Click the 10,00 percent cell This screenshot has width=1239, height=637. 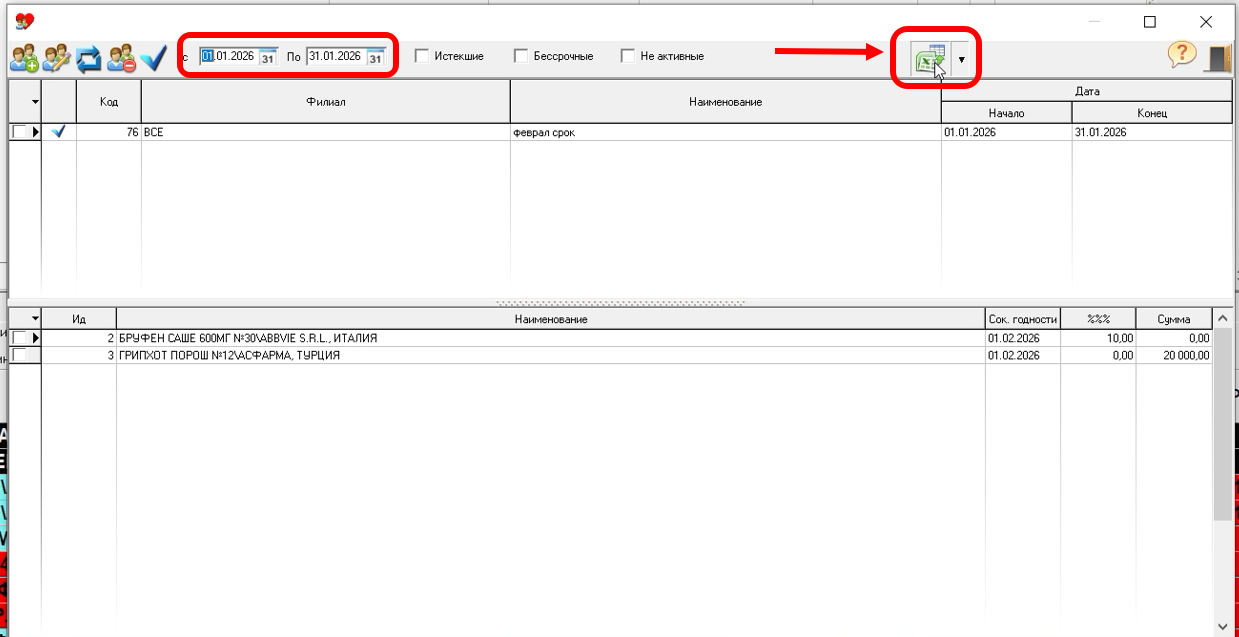coord(1098,338)
